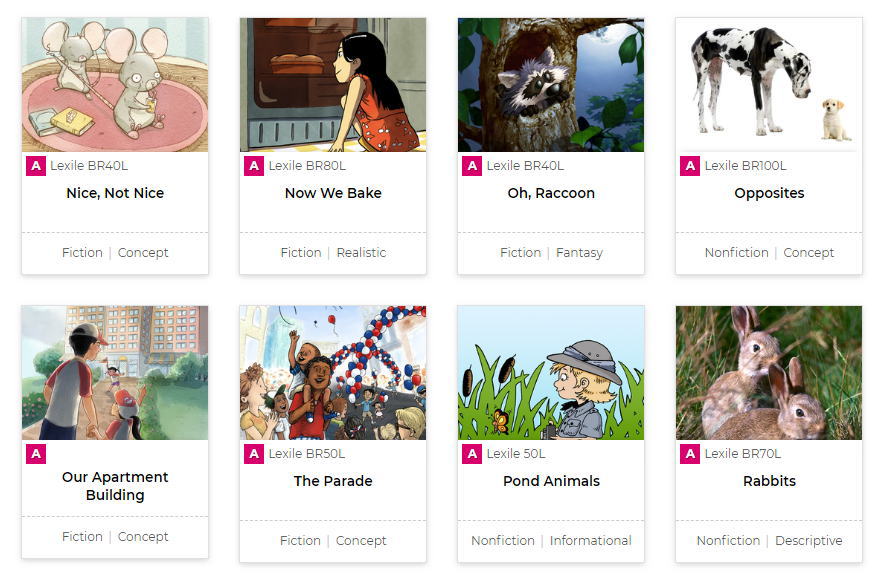This screenshot has width=880, height=576.
Task: Click level A badge on Nice, Not Nice
Action: click(x=36, y=166)
